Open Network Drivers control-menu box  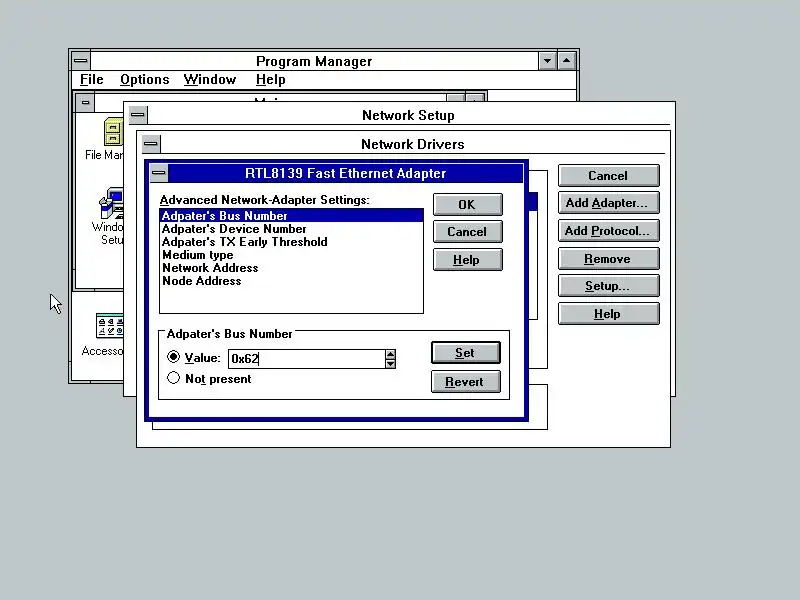click(x=151, y=144)
